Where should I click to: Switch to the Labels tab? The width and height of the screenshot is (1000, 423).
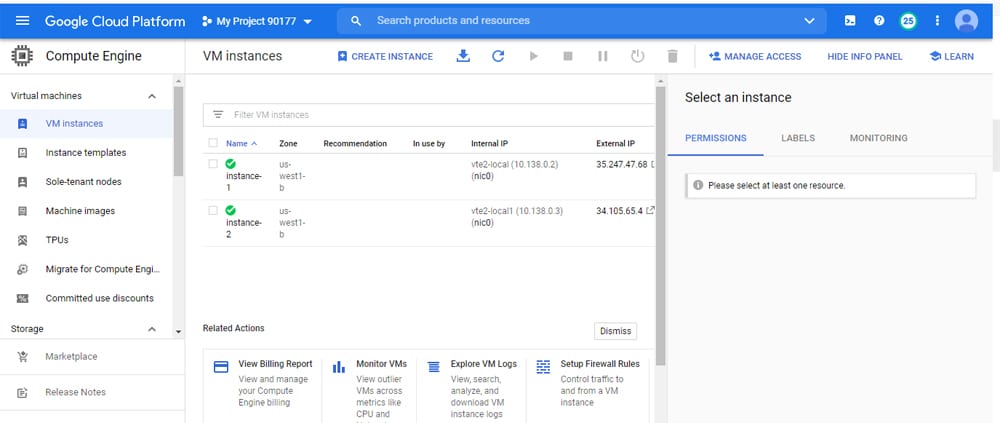[797, 138]
